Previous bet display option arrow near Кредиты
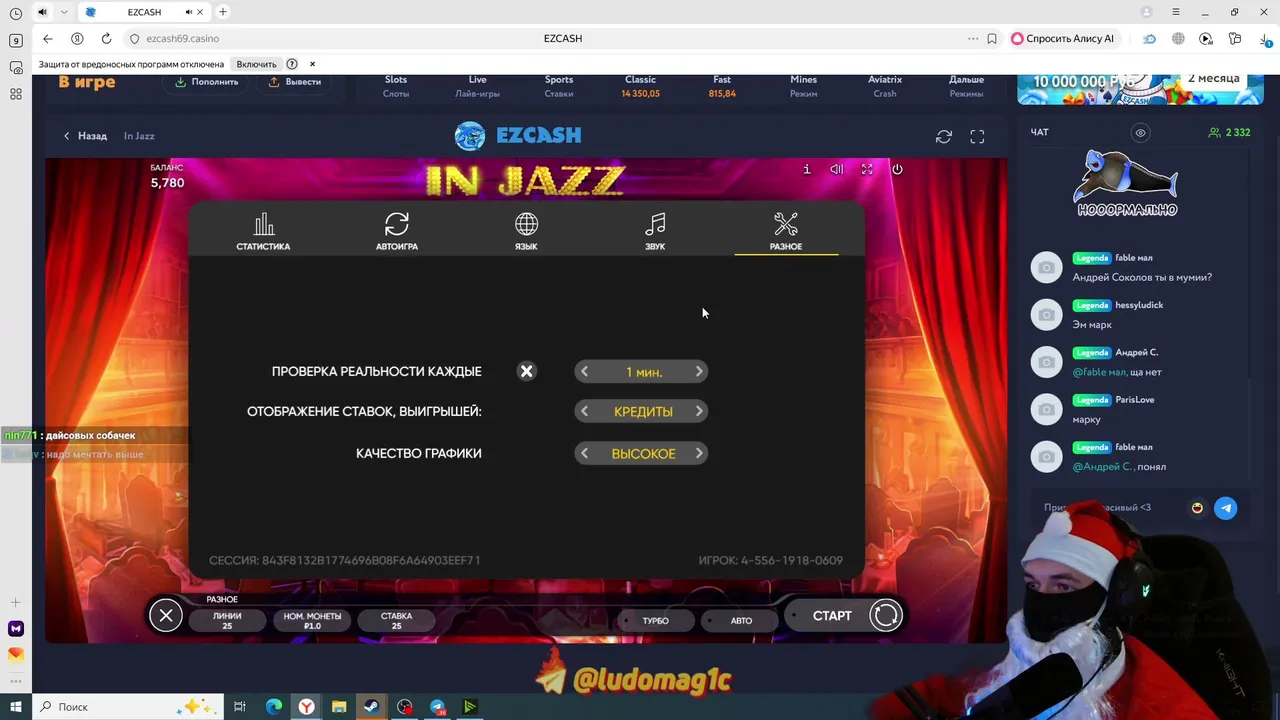The height and width of the screenshot is (720, 1280). point(585,411)
